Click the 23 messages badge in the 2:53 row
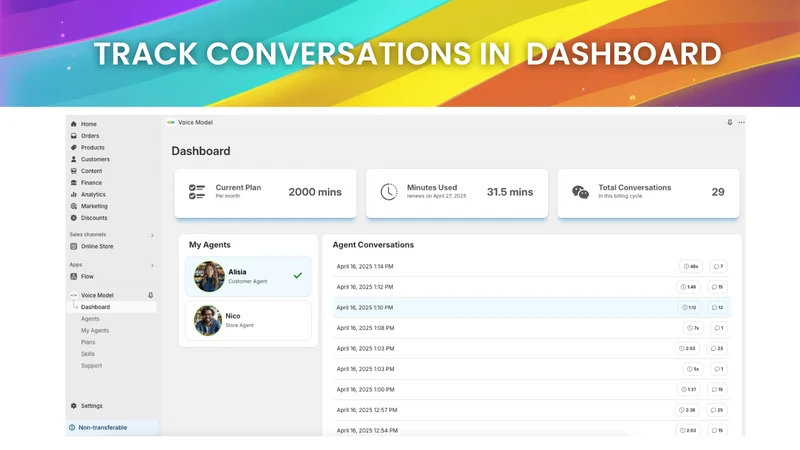800x450 pixels. tap(717, 348)
